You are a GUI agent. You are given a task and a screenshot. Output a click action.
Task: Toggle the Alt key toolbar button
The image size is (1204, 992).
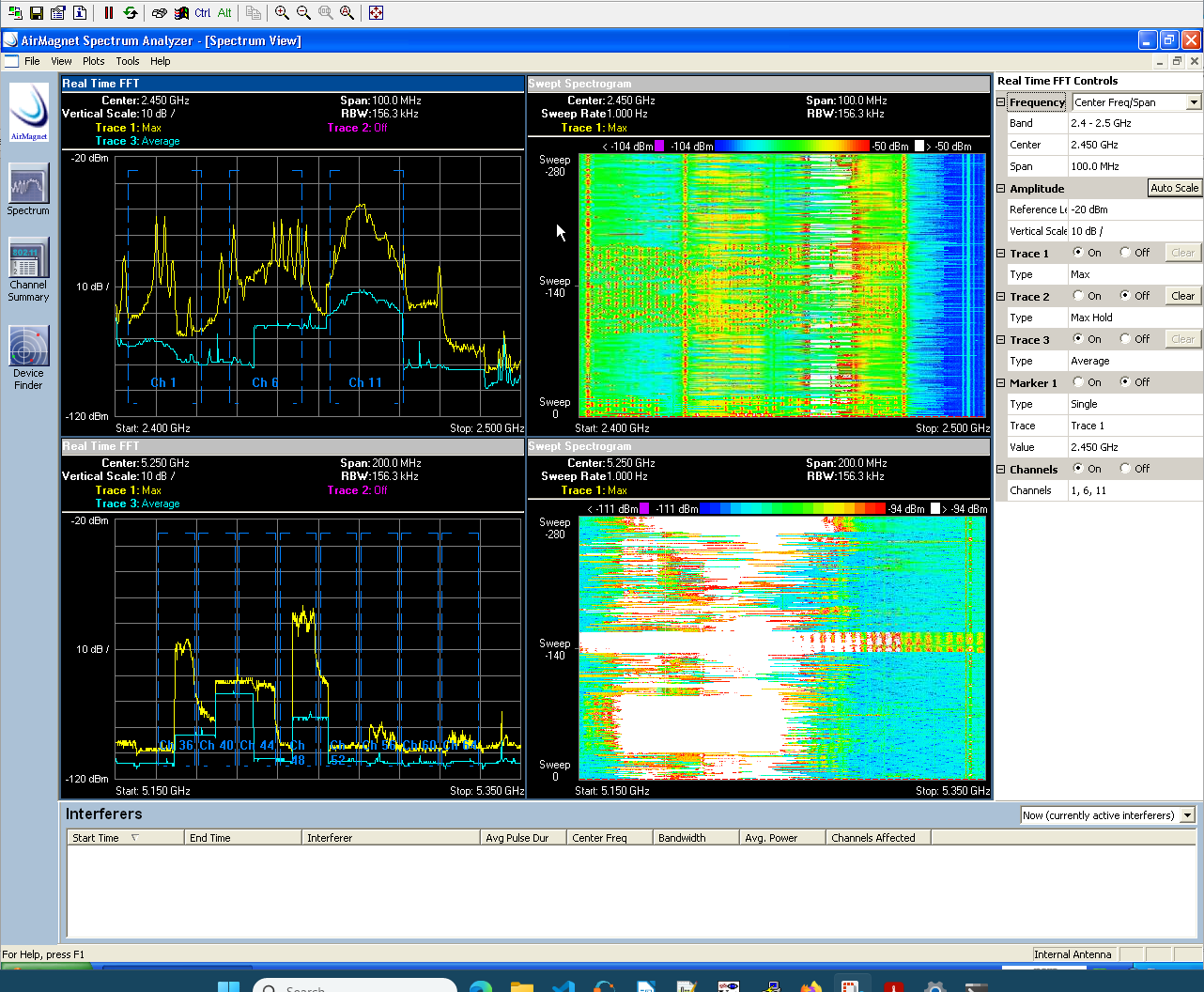[x=224, y=12]
